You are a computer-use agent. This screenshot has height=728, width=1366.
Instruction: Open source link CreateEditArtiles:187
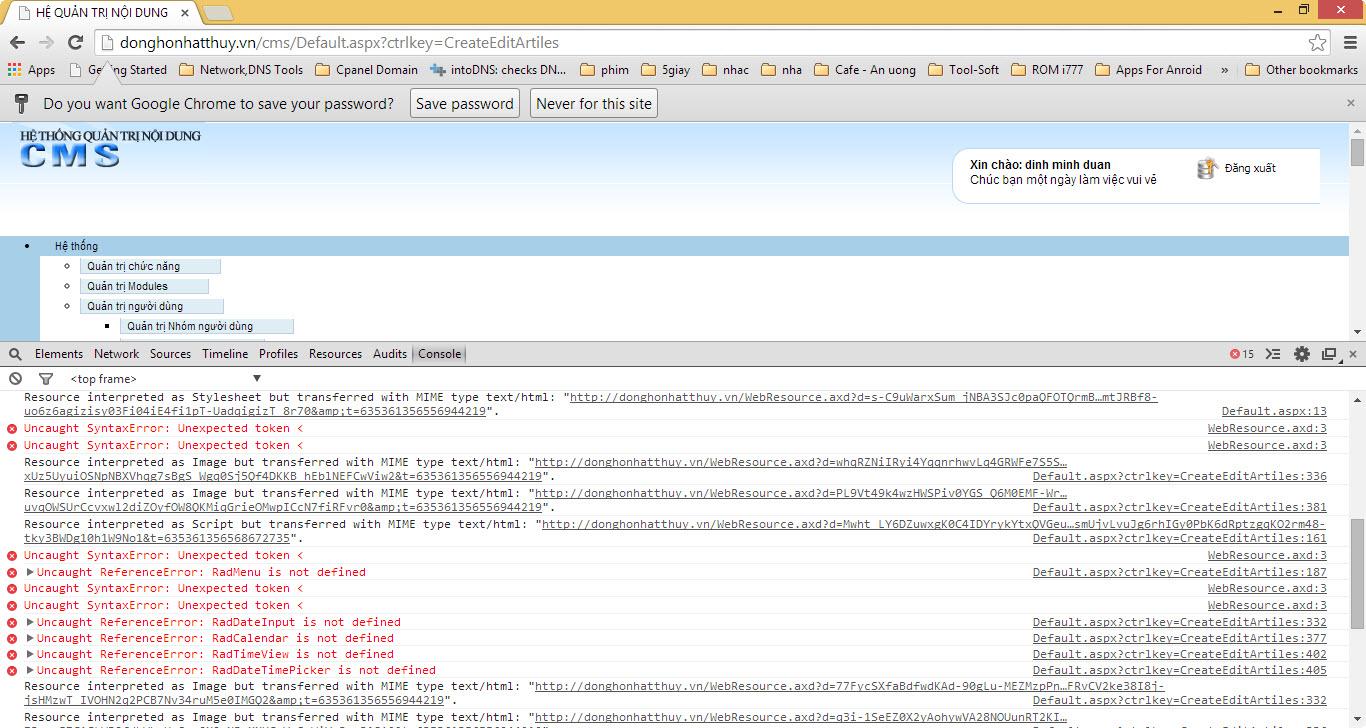pos(1180,572)
